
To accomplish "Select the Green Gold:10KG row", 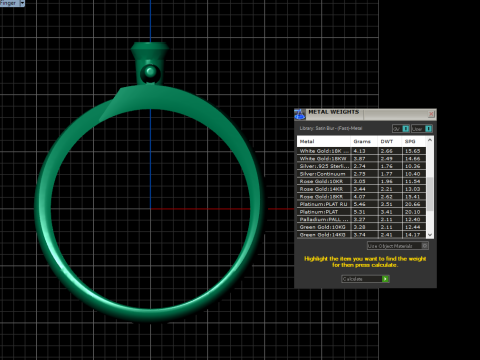I will tap(361, 227).
